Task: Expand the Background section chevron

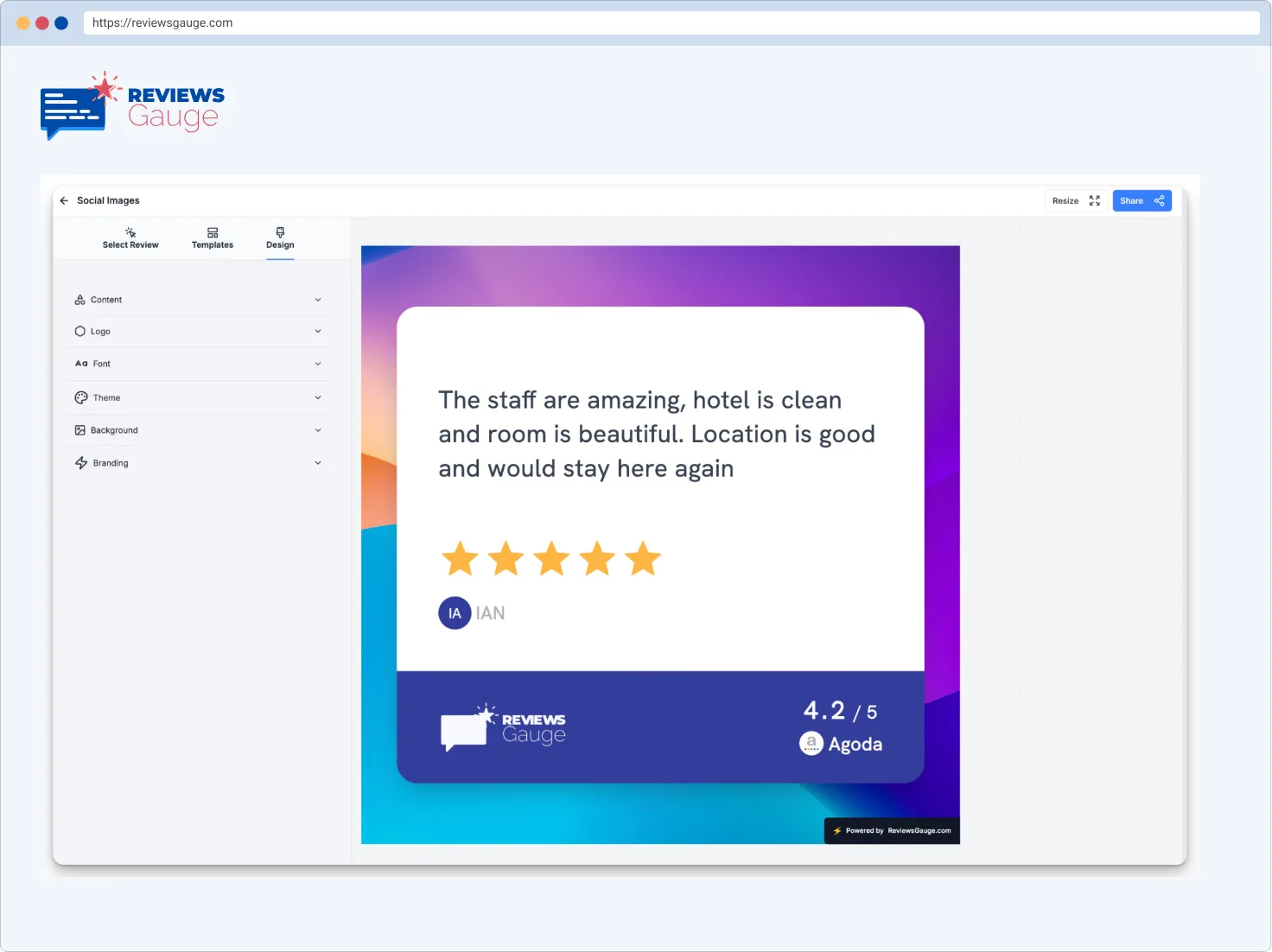Action: click(x=318, y=430)
